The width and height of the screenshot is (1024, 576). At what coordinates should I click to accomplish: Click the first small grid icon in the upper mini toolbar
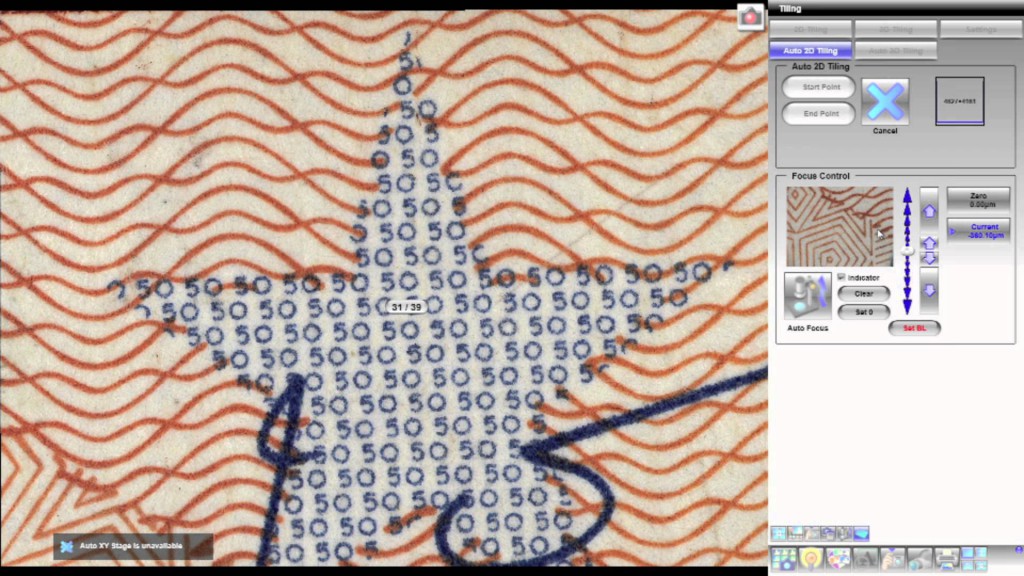pos(778,534)
